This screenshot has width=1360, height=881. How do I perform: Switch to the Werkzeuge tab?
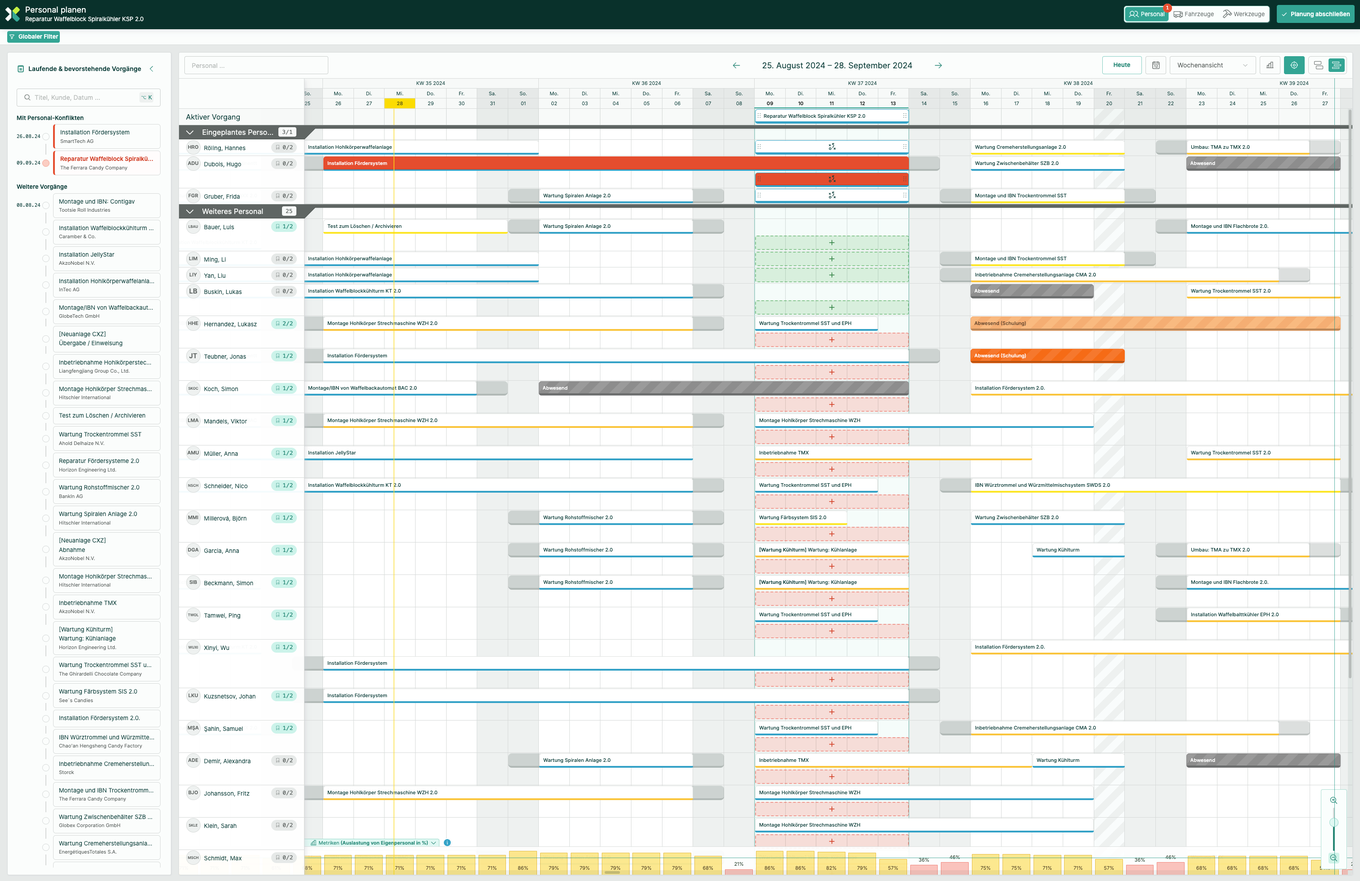(1244, 14)
